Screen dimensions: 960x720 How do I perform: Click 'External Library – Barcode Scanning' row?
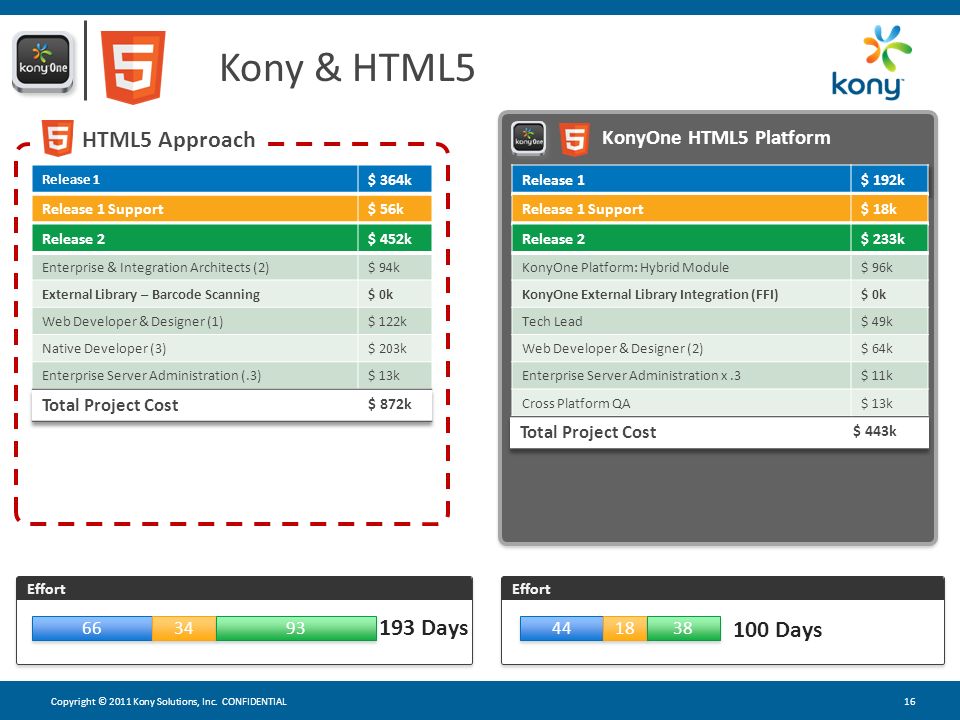[231, 294]
